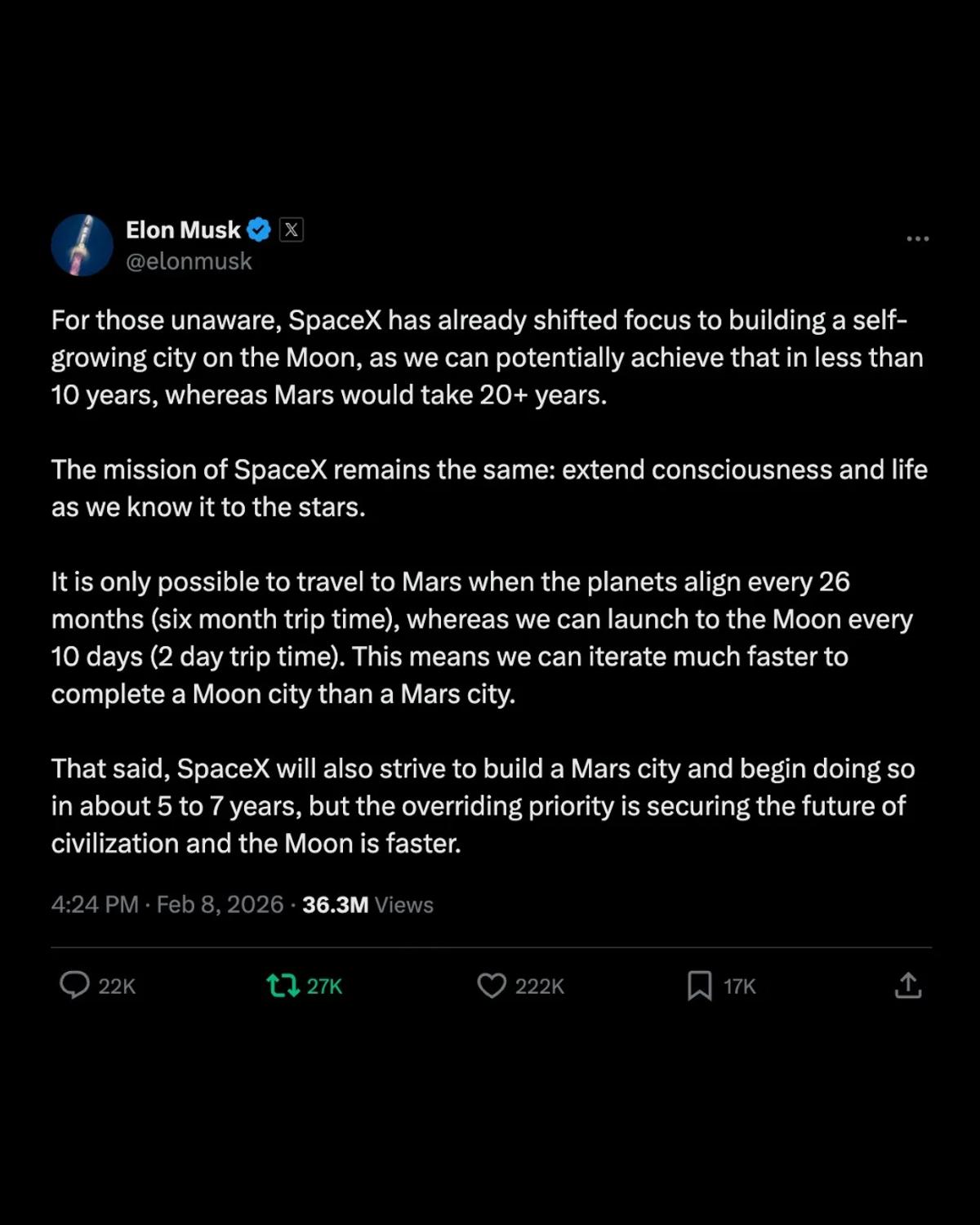Viewport: 980px width, 1225px height.
Task: Visit the @elonmusk handle link
Action: (x=190, y=261)
